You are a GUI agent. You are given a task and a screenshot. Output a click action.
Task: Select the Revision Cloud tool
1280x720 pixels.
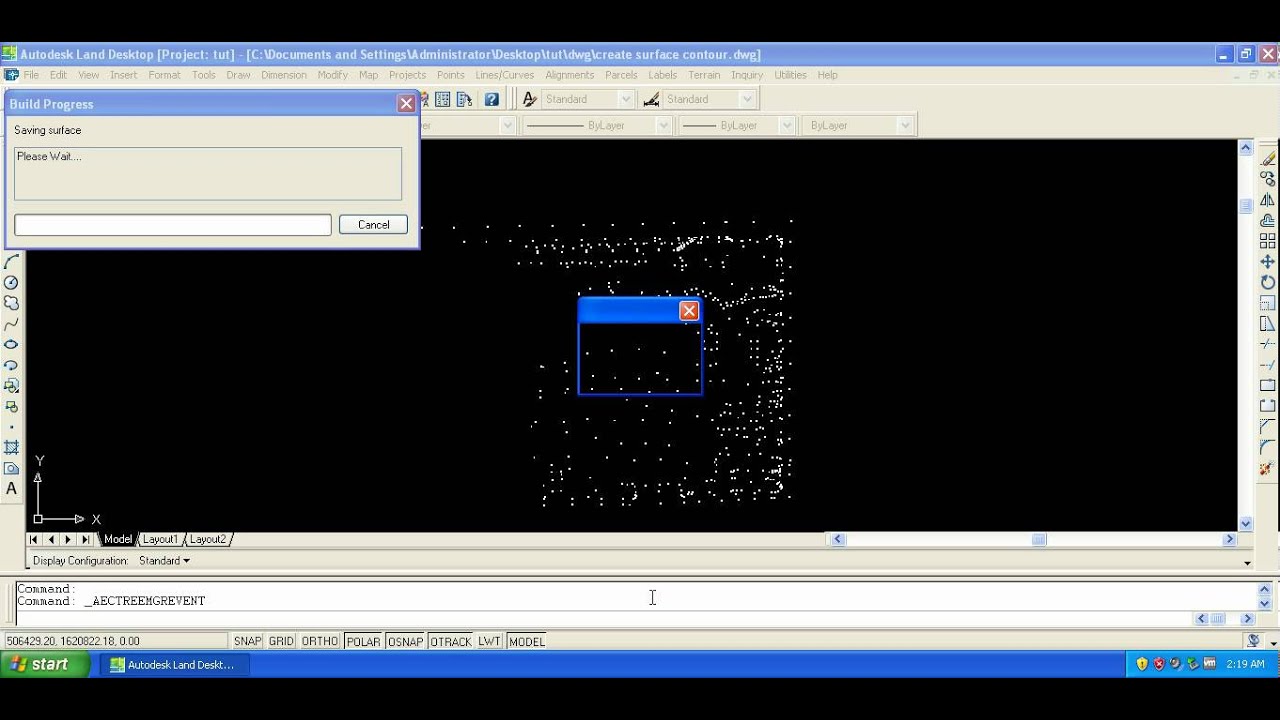(12, 303)
